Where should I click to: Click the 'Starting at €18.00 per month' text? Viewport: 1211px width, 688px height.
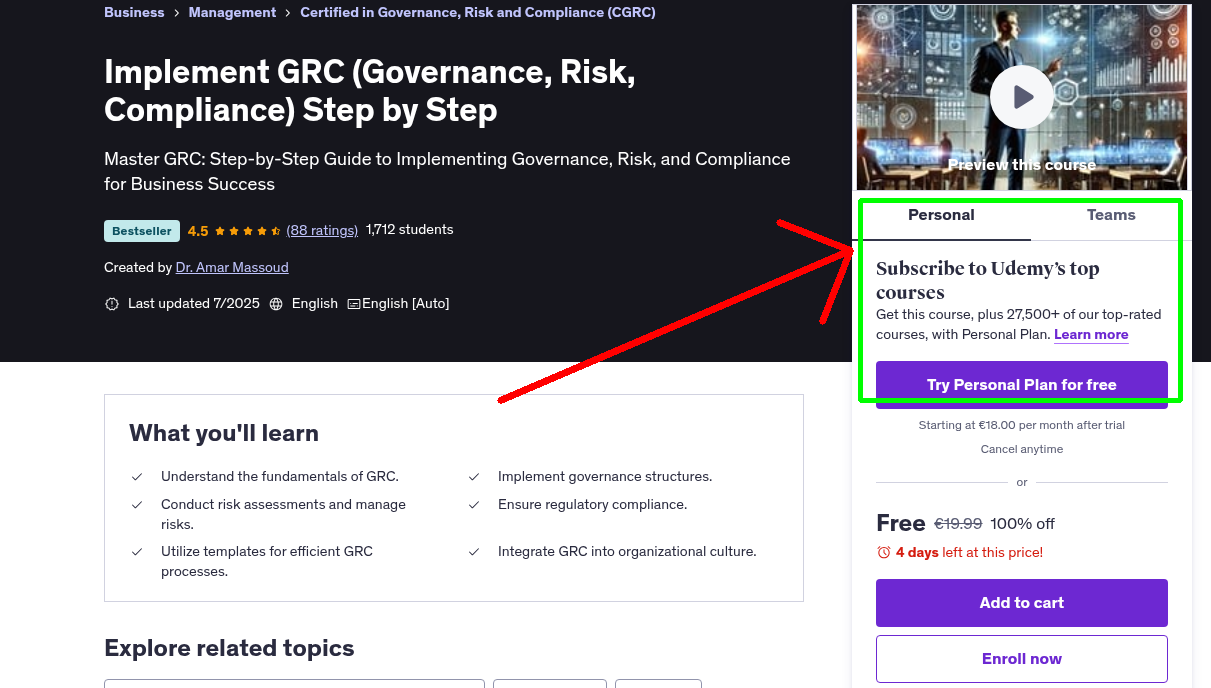tap(1022, 426)
